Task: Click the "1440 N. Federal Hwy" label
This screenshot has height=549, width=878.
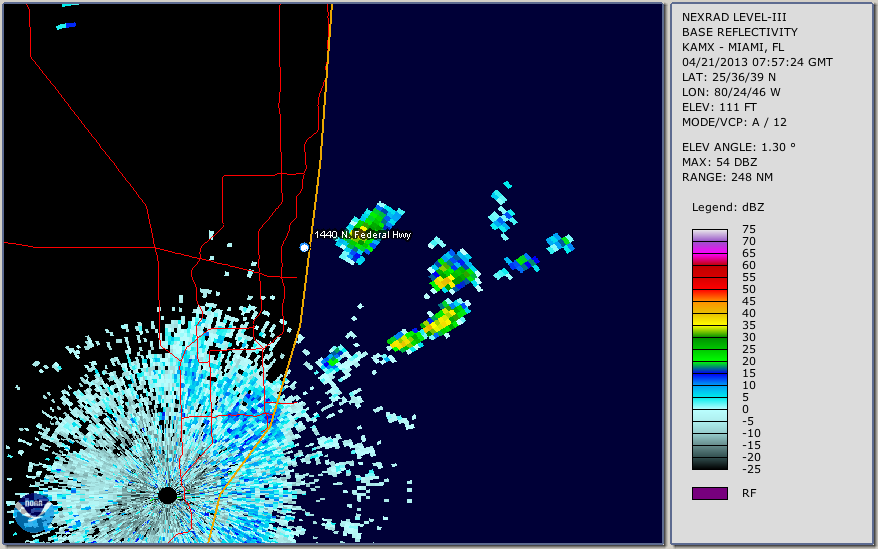Action: [363, 235]
